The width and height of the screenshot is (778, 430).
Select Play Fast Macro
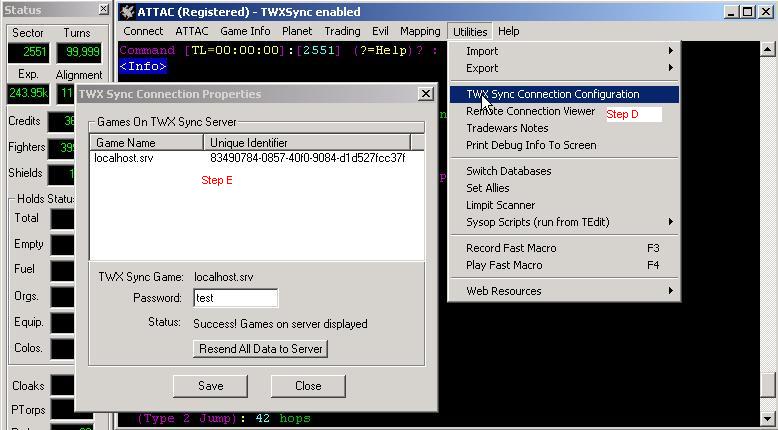[564, 265]
